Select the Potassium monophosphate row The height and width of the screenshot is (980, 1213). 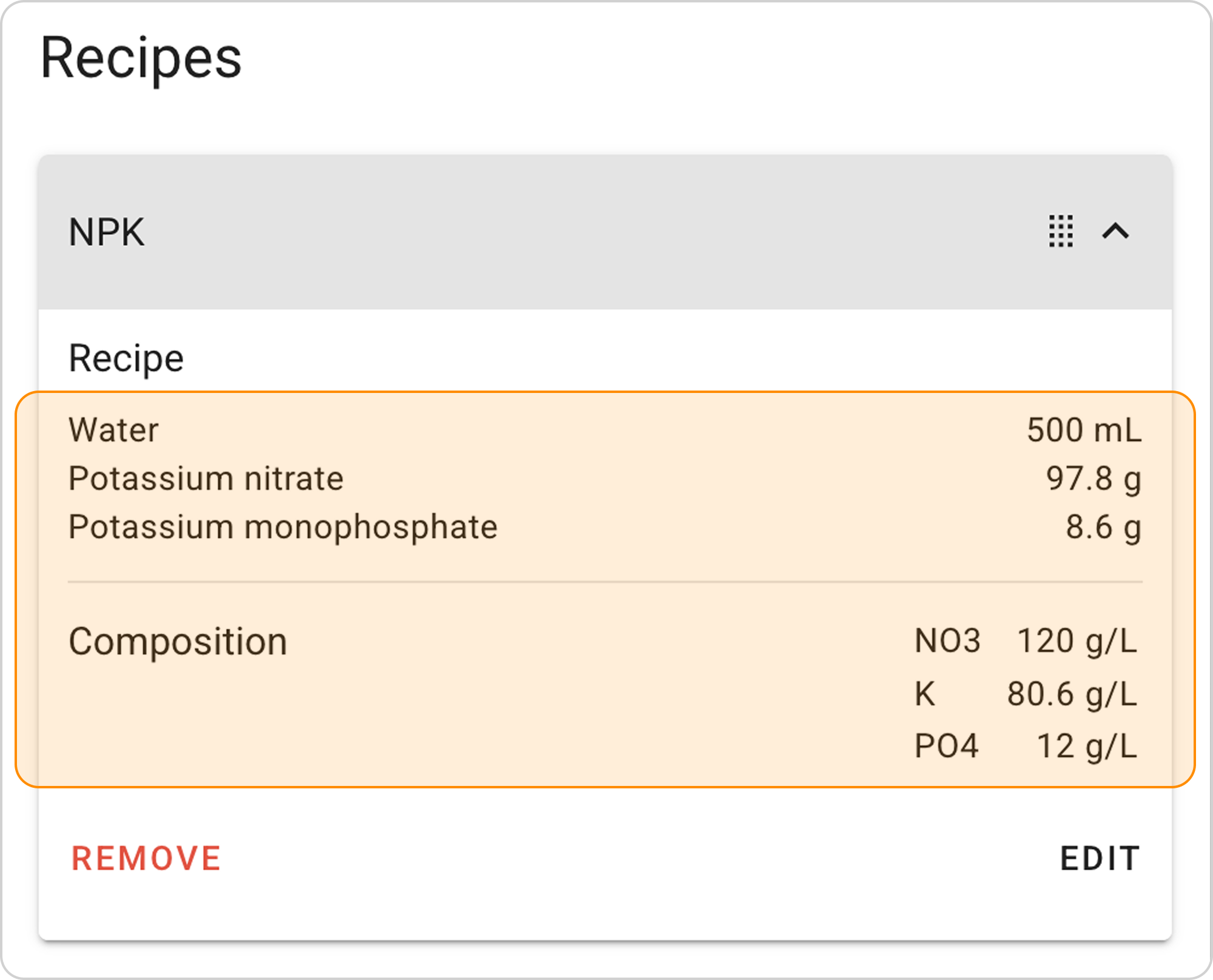605,527
